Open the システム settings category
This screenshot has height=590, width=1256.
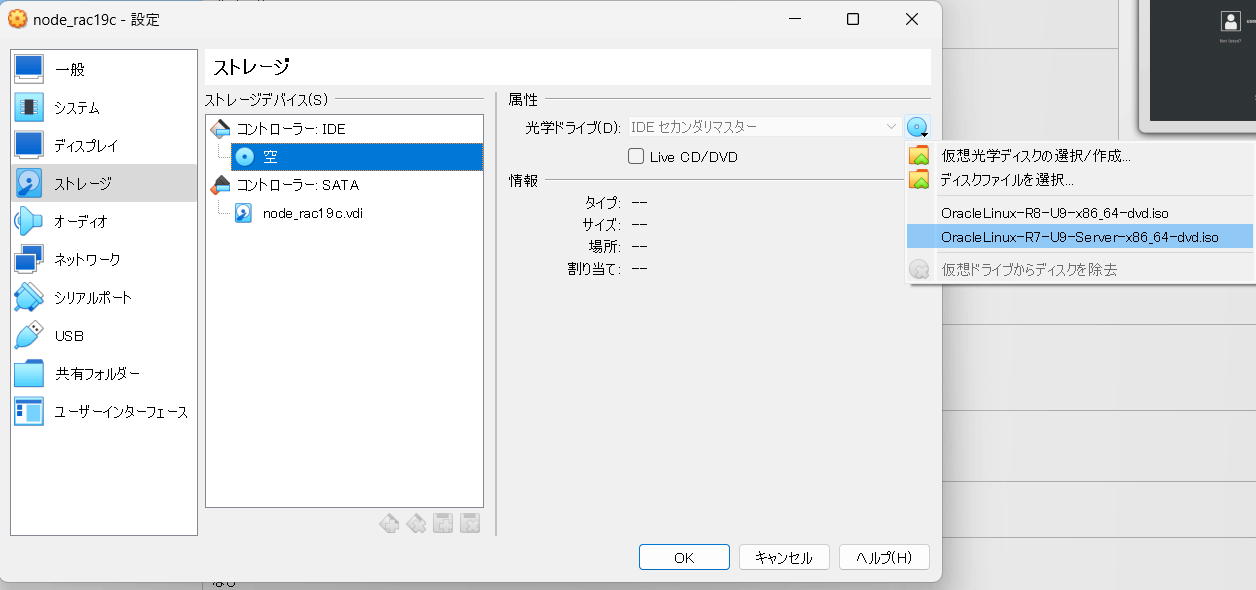tap(104, 108)
